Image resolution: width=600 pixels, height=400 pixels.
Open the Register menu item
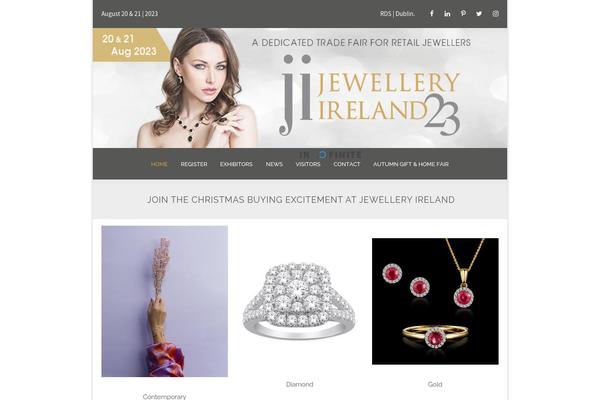tap(194, 164)
